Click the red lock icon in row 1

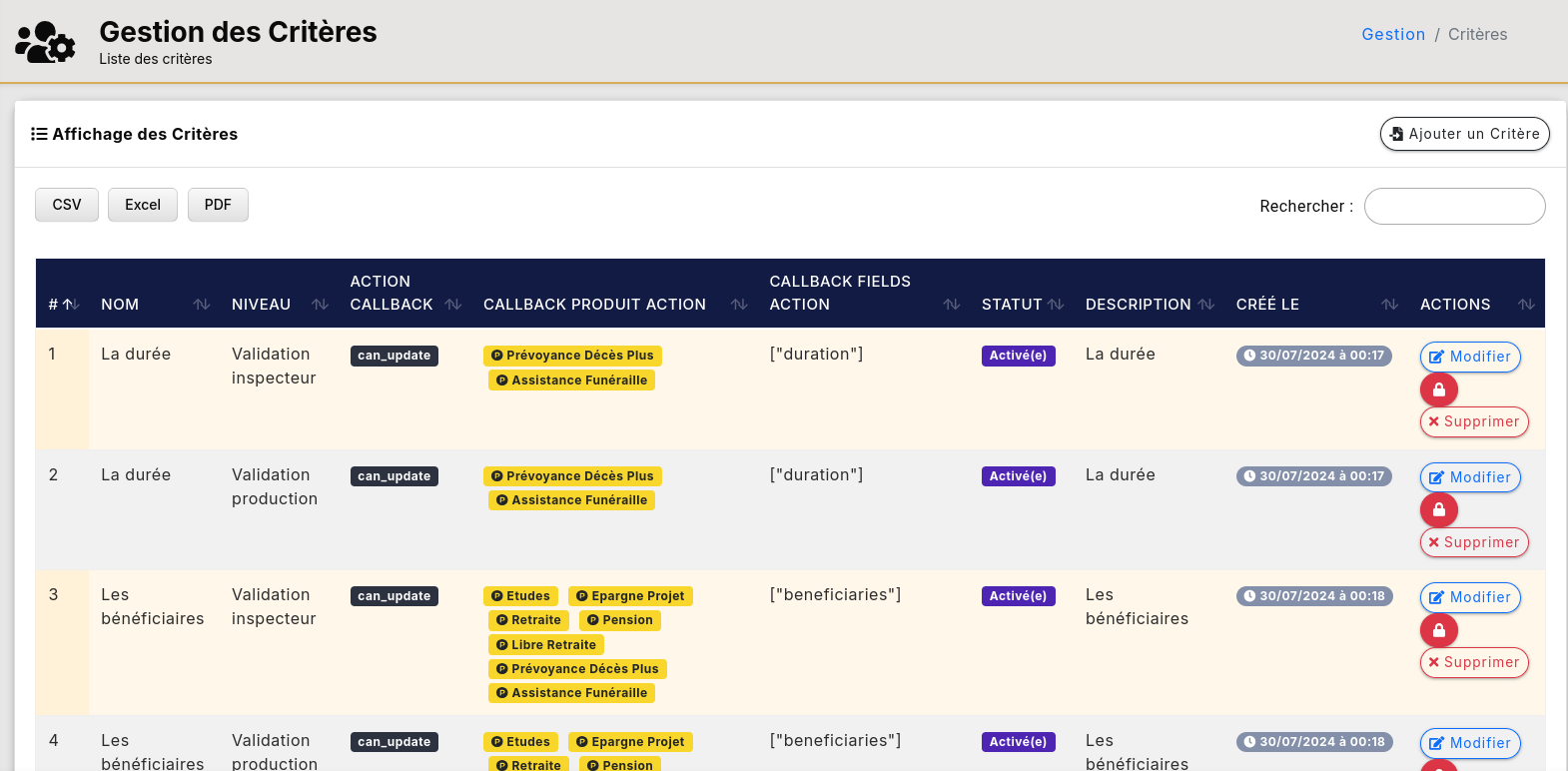point(1438,389)
